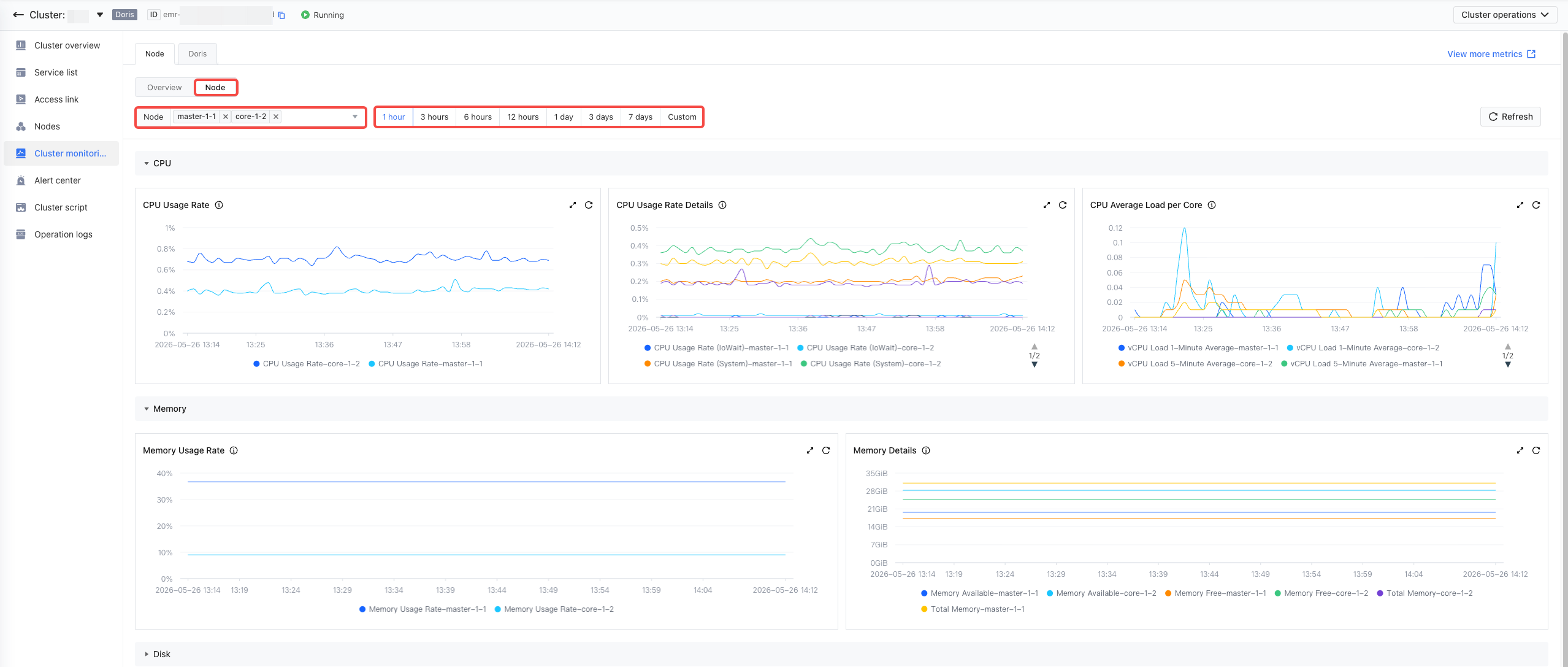Go back using the arrow next to Cluster
1568x667 pixels.
tap(18, 15)
